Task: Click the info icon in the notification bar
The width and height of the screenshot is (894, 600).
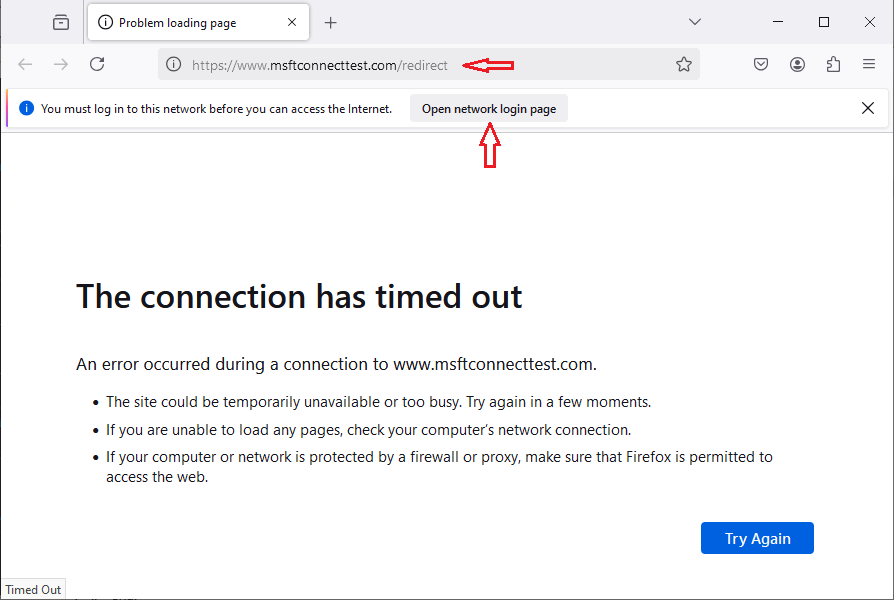Action: click(x=25, y=108)
